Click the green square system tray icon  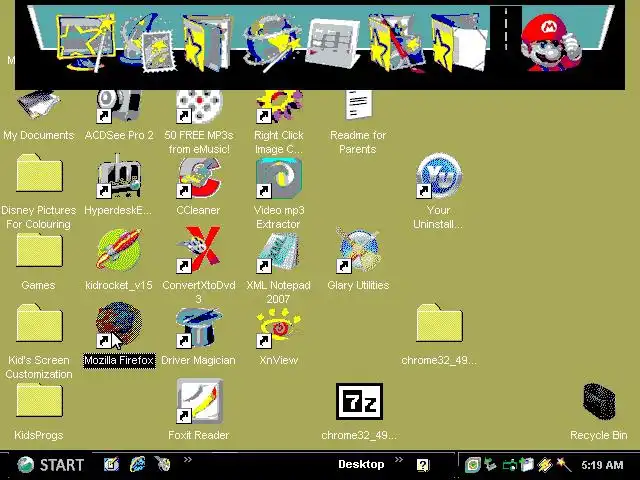point(473,464)
